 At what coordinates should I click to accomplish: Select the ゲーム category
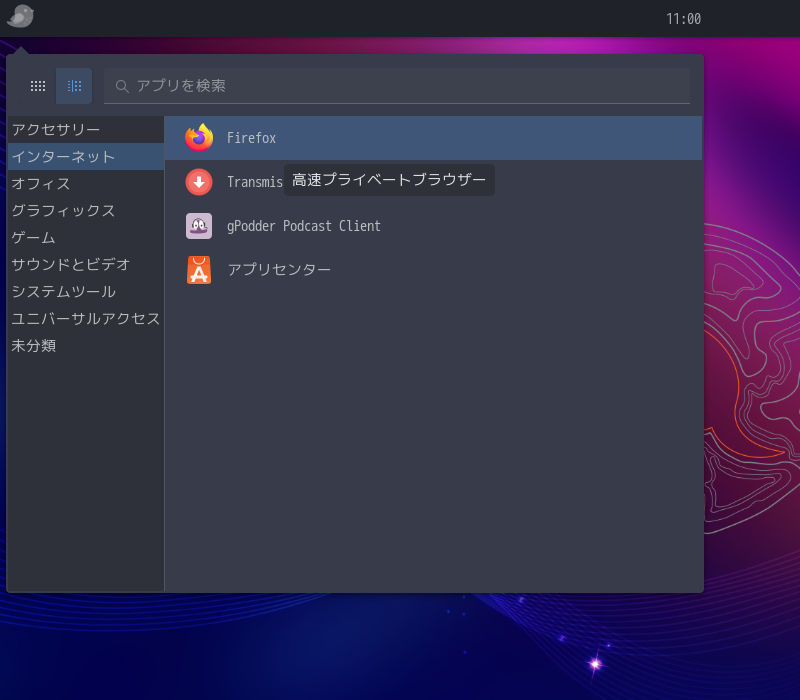86,238
